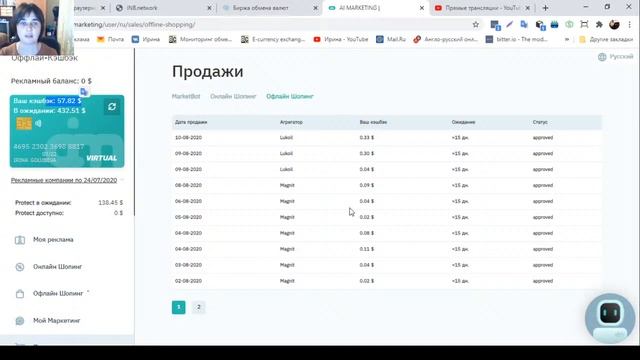The image size is (640, 360).
Task: Open the Mail.Ru bookmark
Action: point(391,39)
